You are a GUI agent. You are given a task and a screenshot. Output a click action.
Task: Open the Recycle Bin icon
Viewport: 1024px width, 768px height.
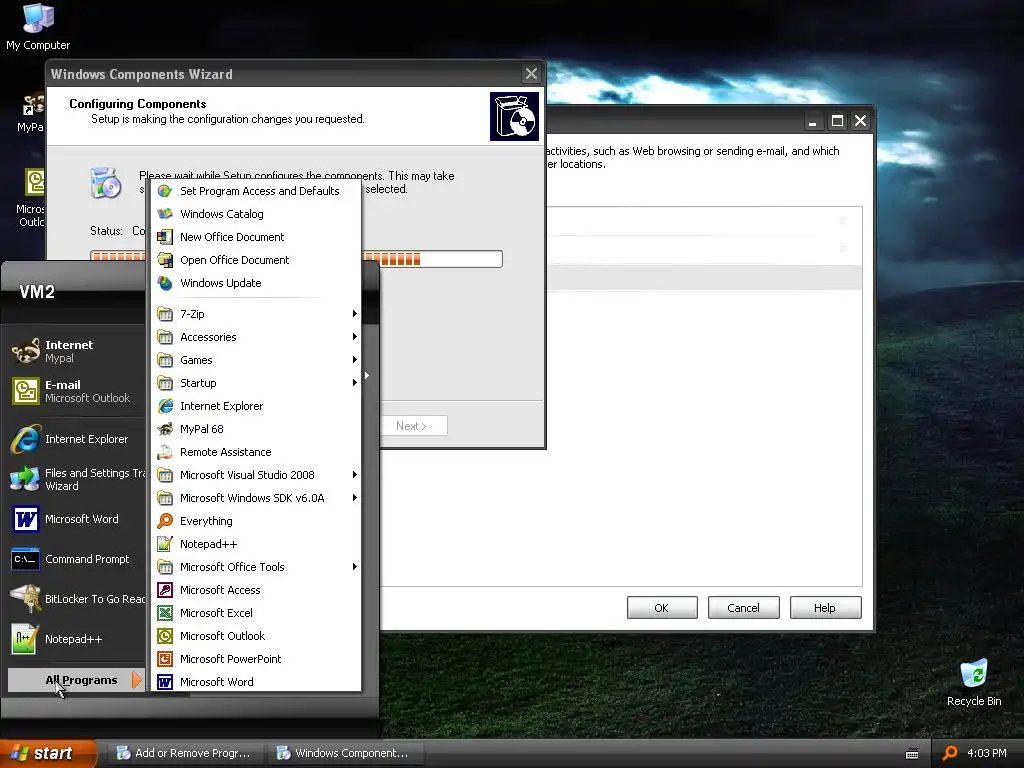click(x=974, y=683)
